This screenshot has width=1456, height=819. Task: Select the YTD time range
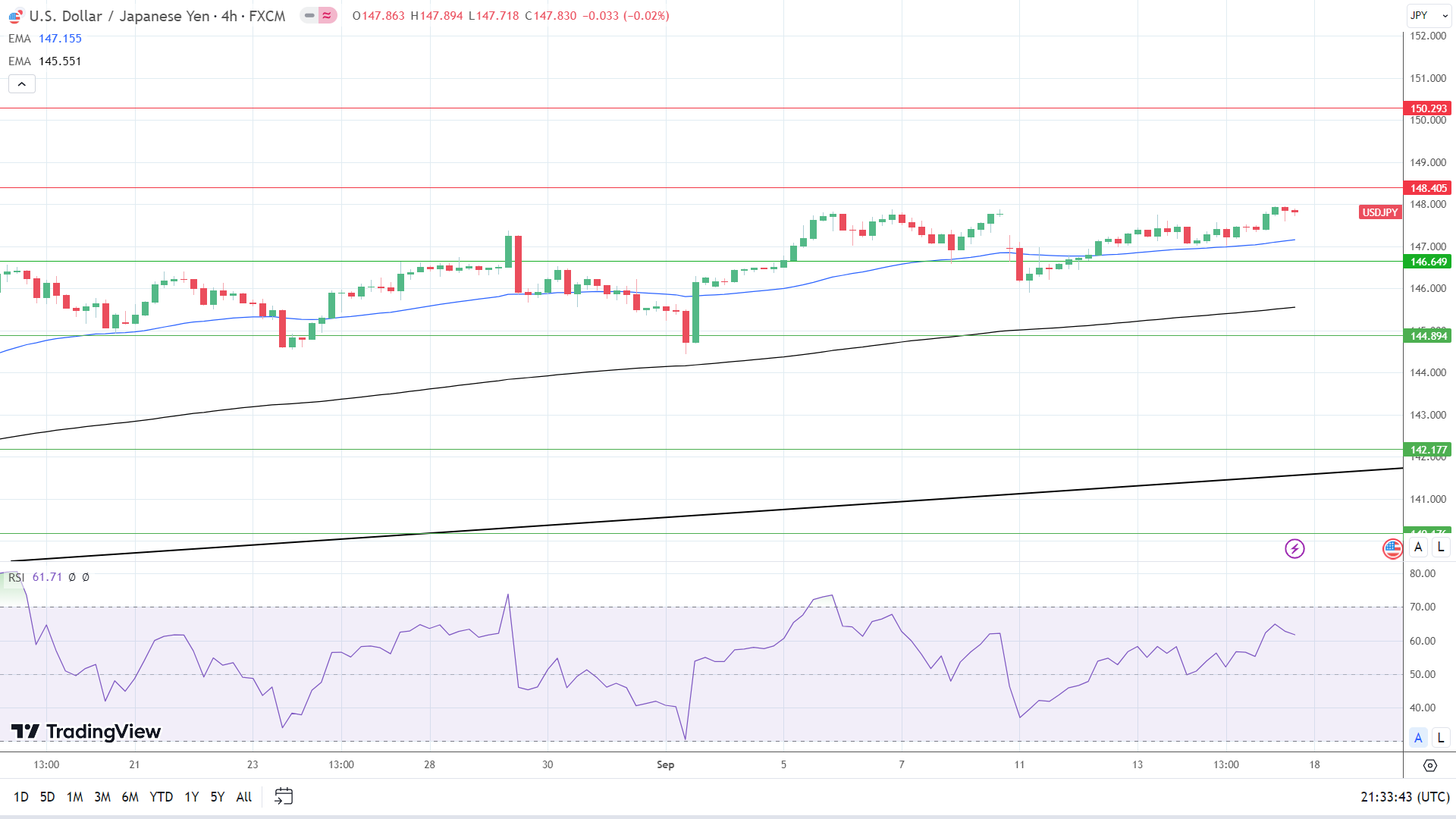[x=161, y=796]
